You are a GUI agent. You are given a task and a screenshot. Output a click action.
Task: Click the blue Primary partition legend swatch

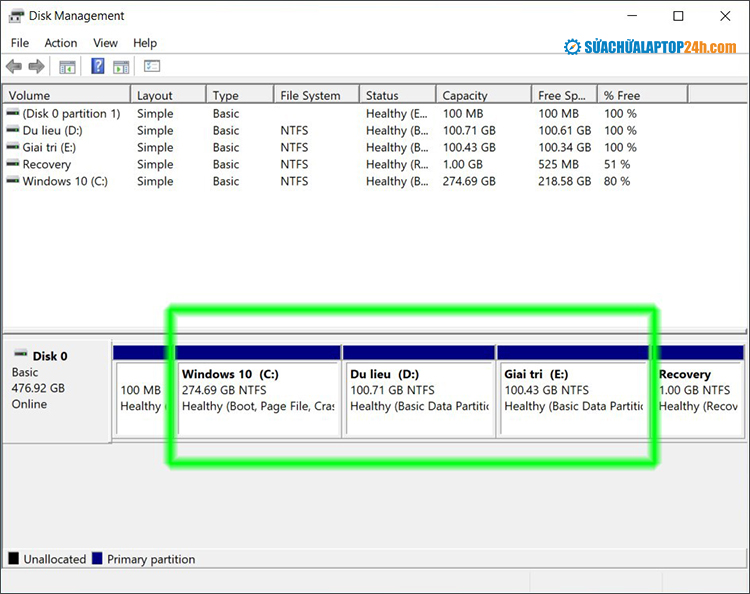[x=97, y=558]
